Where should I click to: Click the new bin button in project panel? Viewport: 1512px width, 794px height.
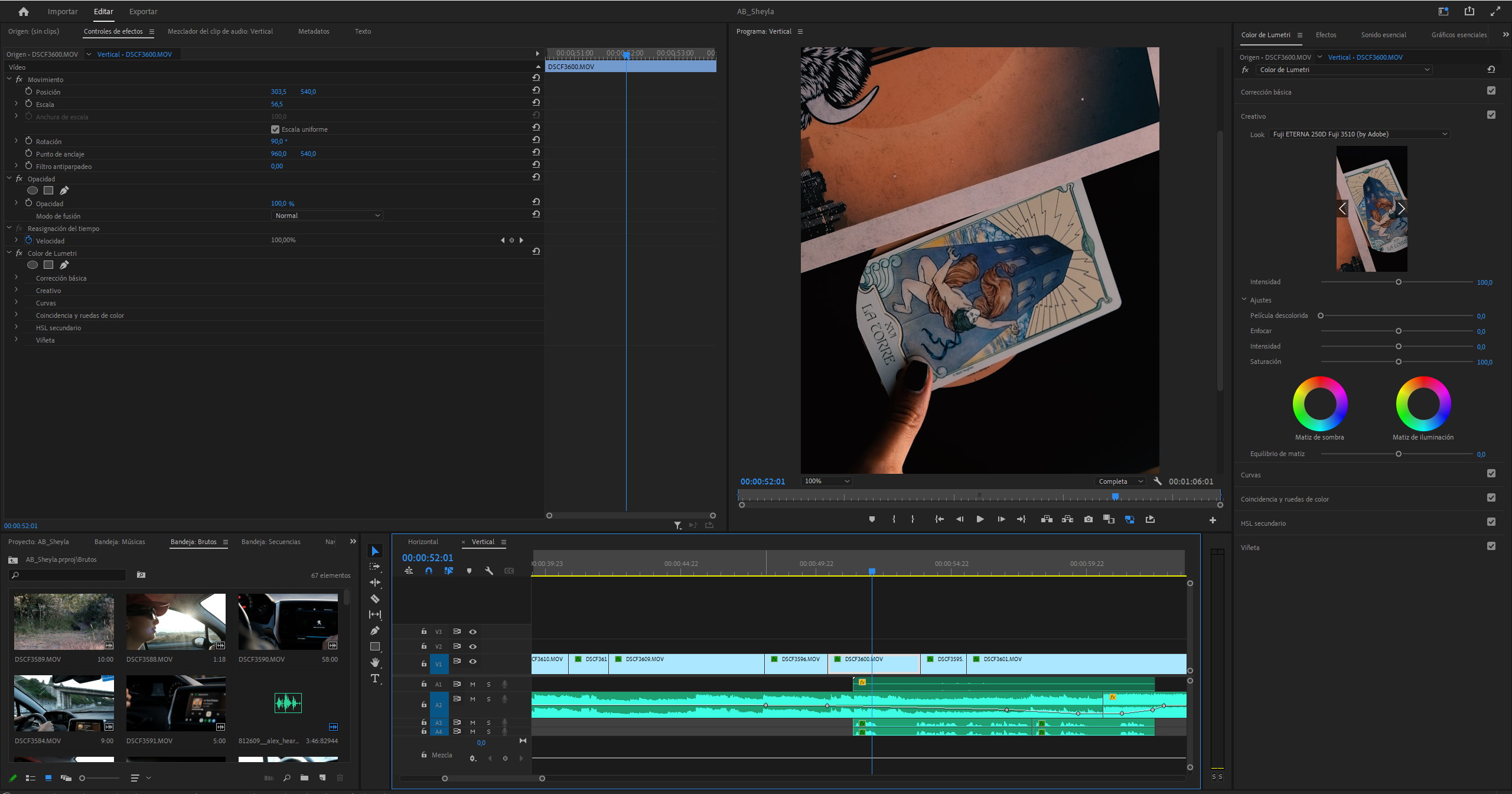click(x=304, y=777)
